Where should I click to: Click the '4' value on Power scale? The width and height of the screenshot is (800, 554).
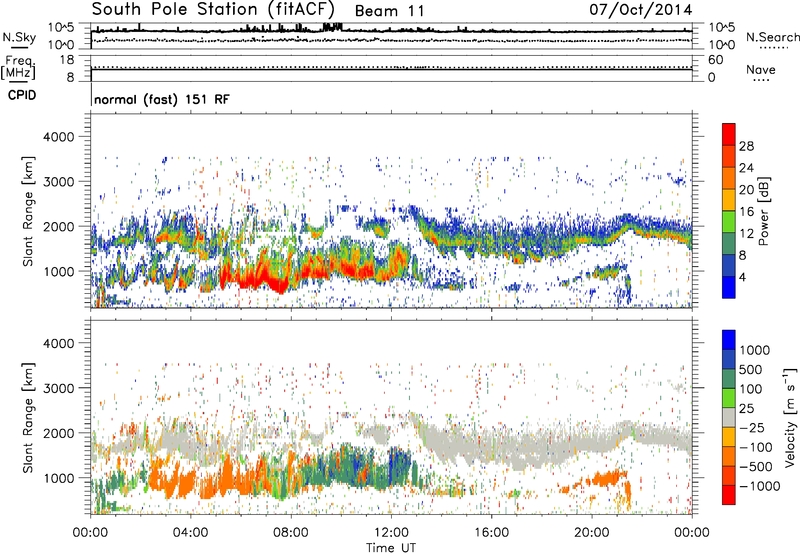coord(743,277)
